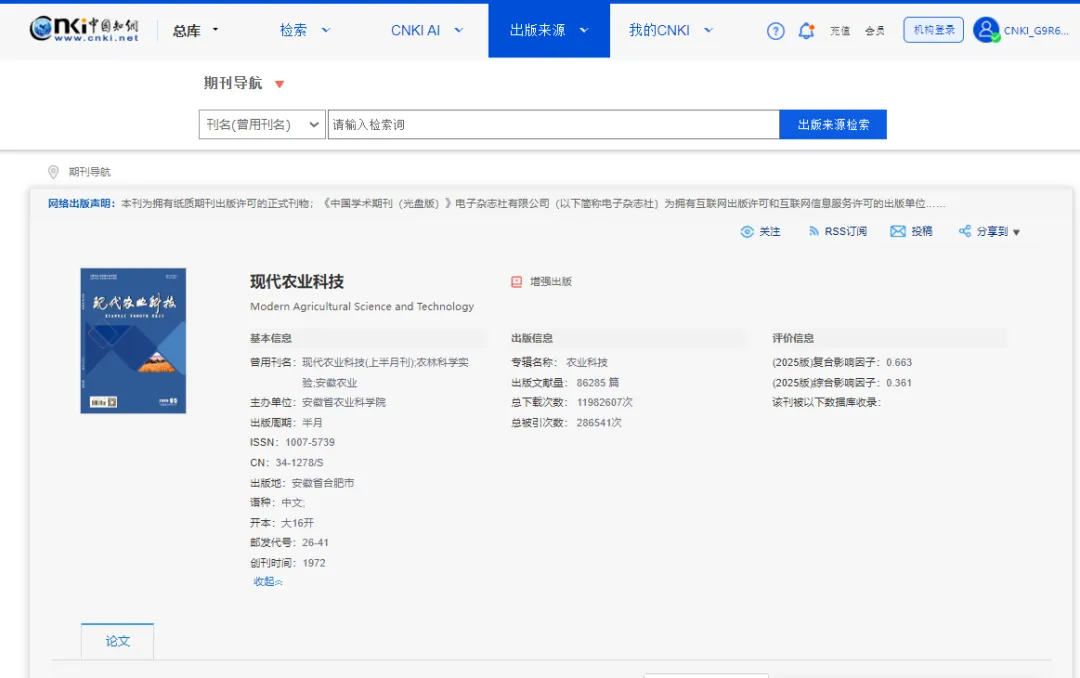Click the 投稿 submission link
The width and height of the screenshot is (1080, 678).
pyautogui.click(x=922, y=232)
